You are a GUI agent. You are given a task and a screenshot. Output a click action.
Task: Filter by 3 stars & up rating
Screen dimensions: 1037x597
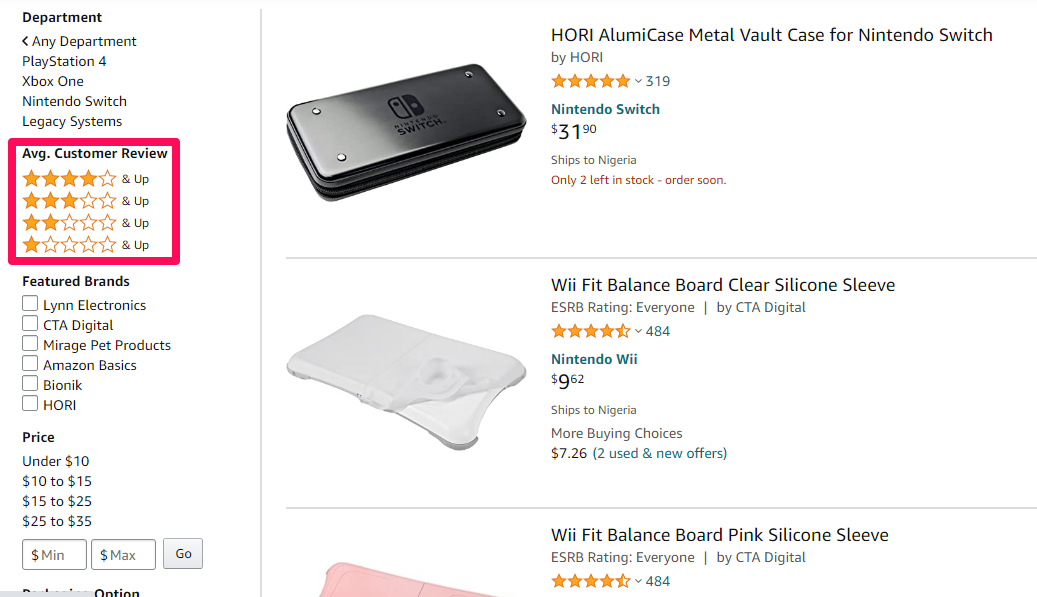86,200
